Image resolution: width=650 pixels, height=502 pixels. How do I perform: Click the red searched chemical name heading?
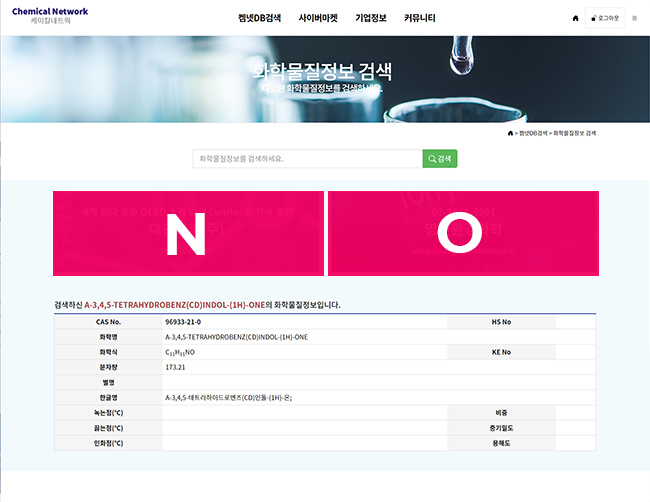click(175, 305)
